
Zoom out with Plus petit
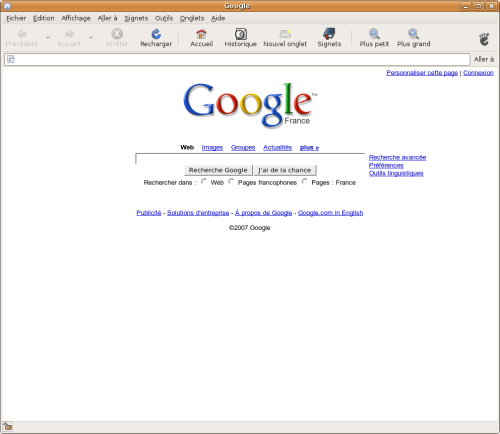tap(374, 38)
